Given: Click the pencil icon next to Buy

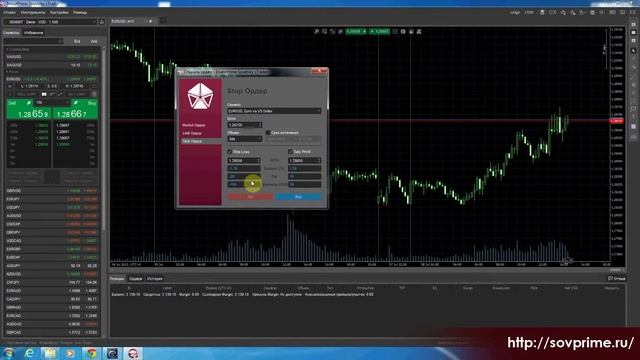Looking at the screenshot, I should 76,103.
